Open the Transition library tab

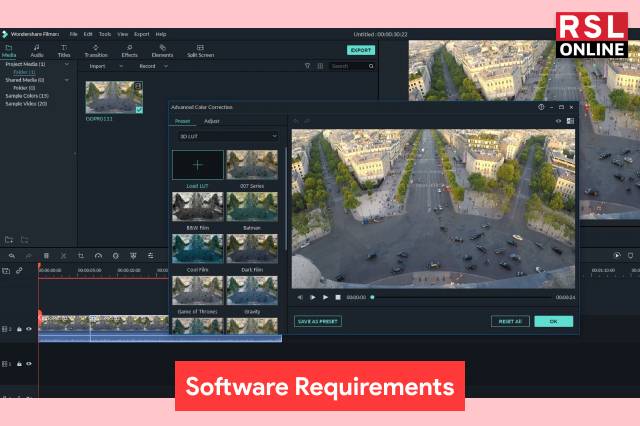96,51
